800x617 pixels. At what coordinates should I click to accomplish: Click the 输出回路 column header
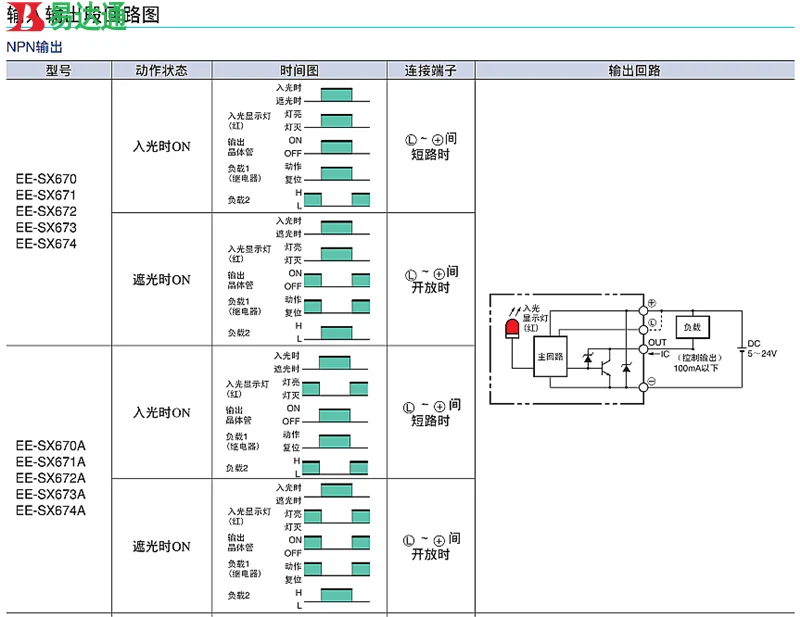(634, 70)
